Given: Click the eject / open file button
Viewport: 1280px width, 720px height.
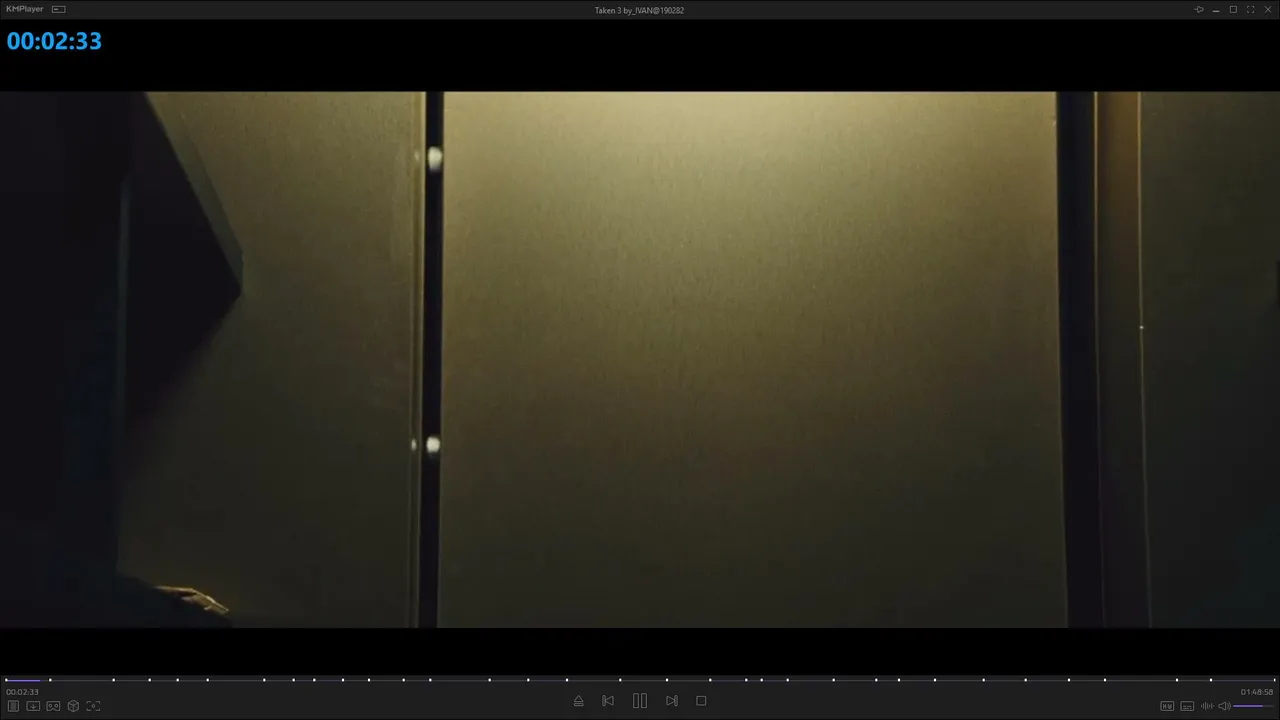Looking at the screenshot, I should [578, 701].
